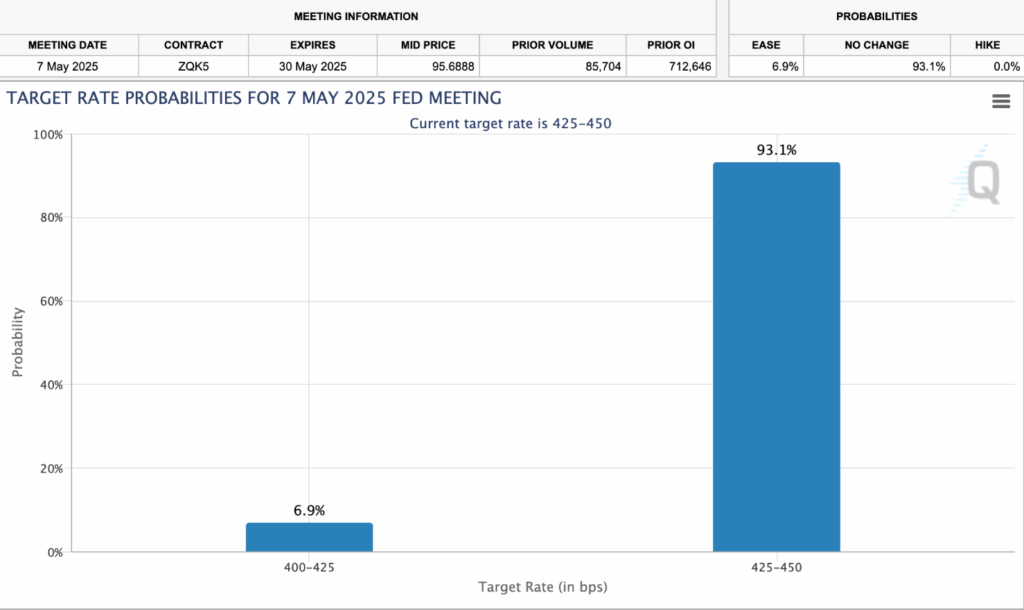Select the ZQK5 contract cell
1024x610 pixels.
tap(193, 66)
